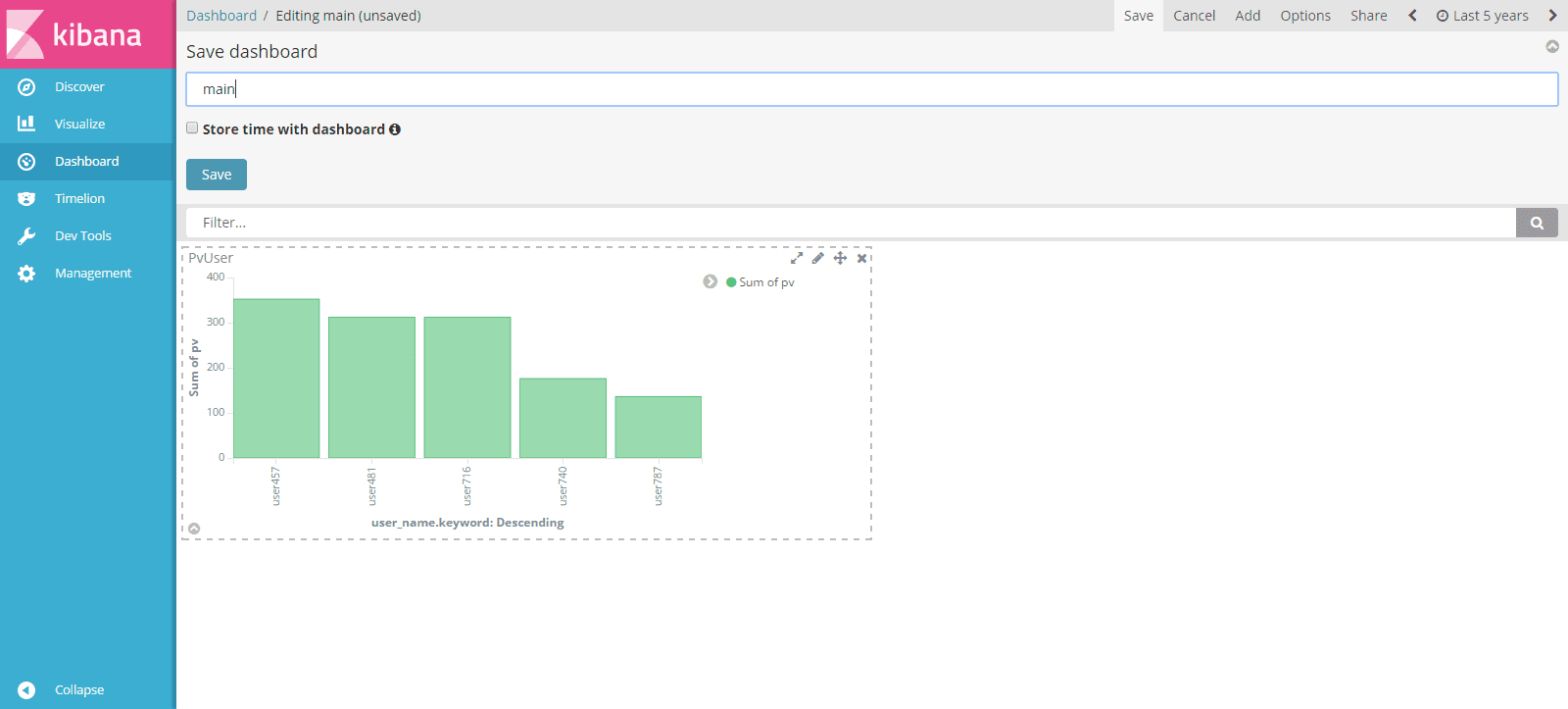
Task: Click the Kibana logo
Action: coord(74,34)
